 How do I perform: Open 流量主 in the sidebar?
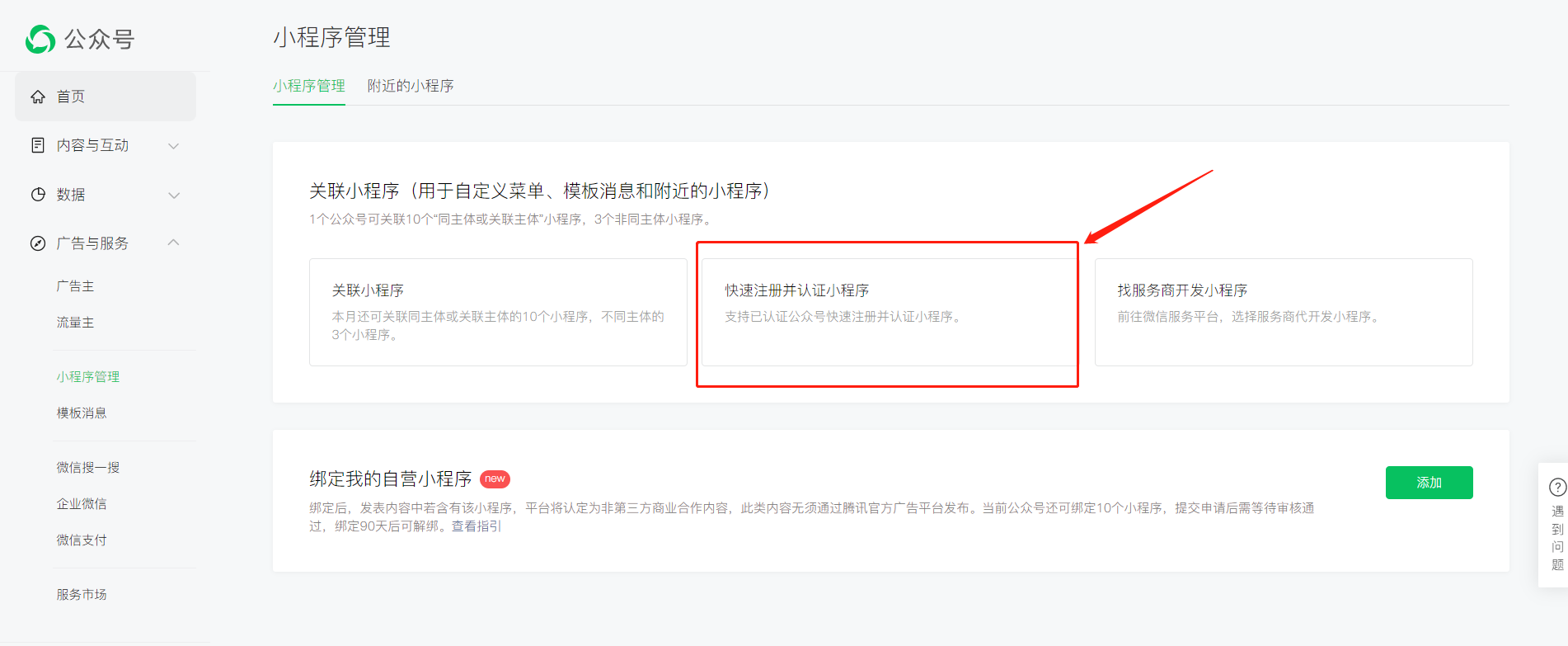coord(75,323)
